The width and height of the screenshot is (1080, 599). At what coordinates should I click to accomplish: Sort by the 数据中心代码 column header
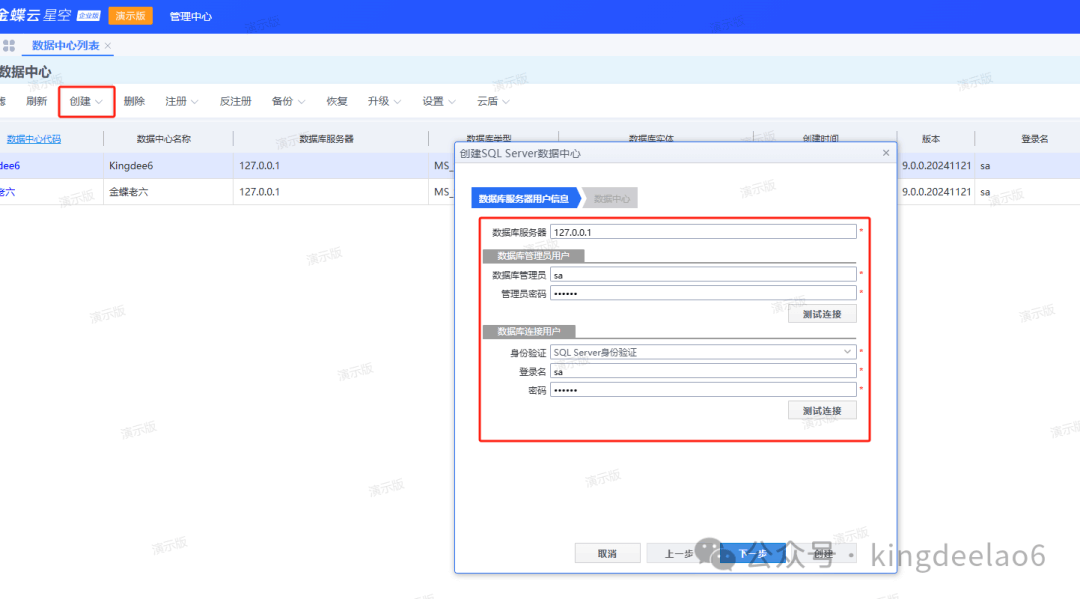click(x=34, y=139)
